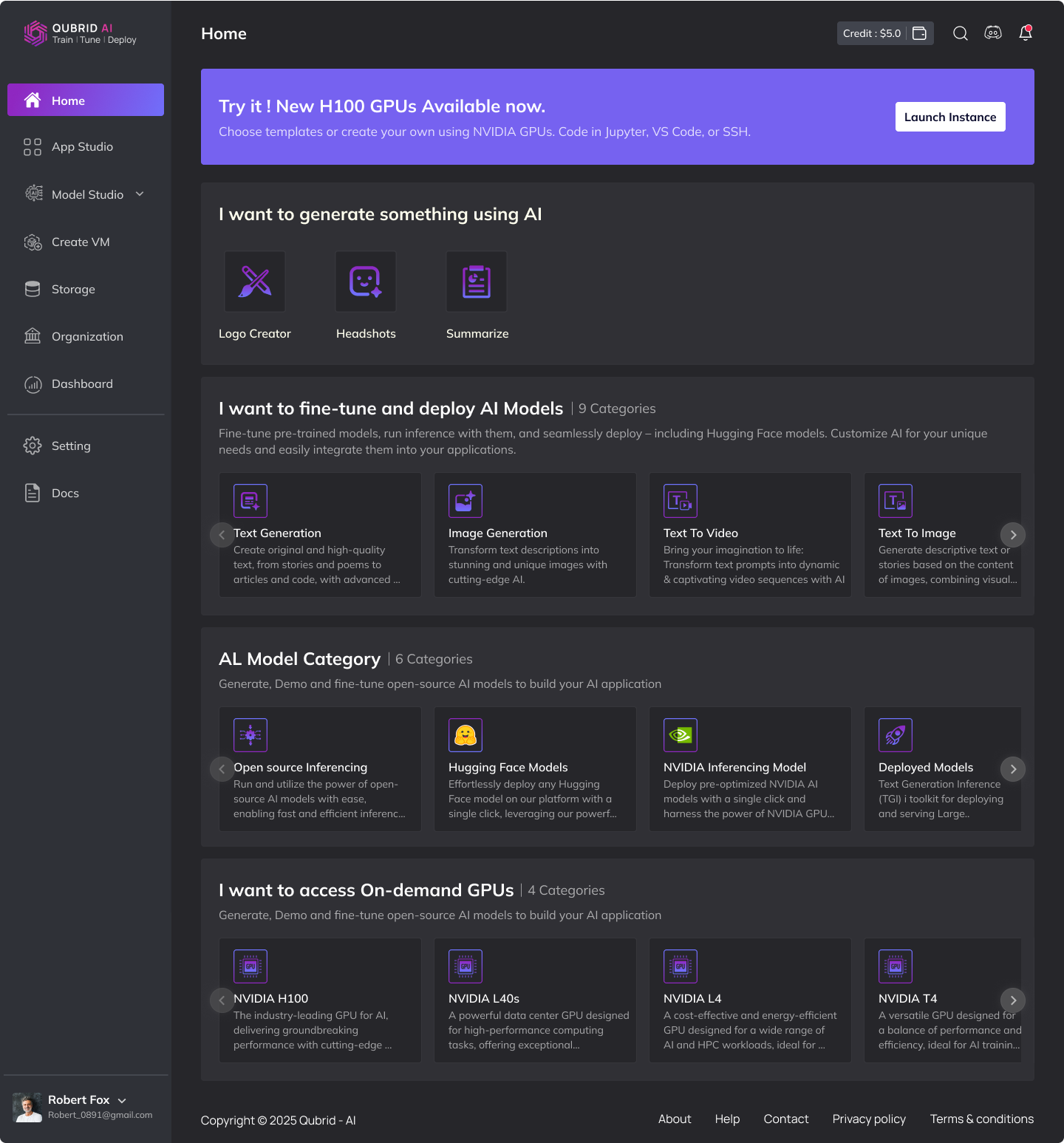Viewport: 1064px width, 1143px height.
Task: Show previous fine-tune model categories
Action: [222, 535]
